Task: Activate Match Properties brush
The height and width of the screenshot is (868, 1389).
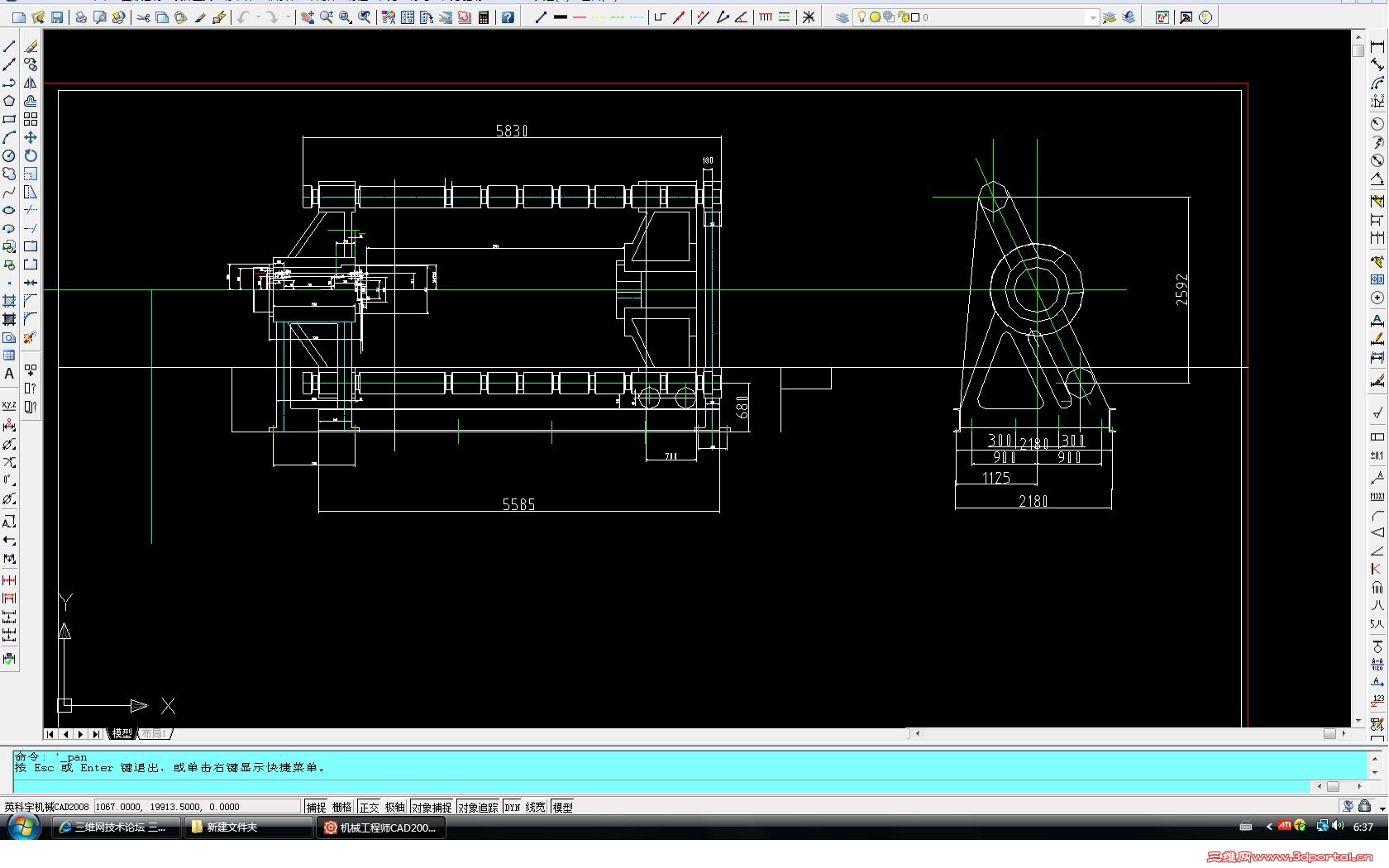Action: (x=200, y=17)
